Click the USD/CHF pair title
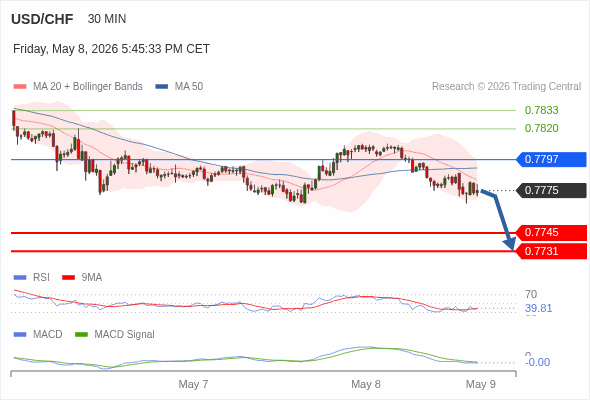Screen dimensions: 590x400 coord(42,19)
